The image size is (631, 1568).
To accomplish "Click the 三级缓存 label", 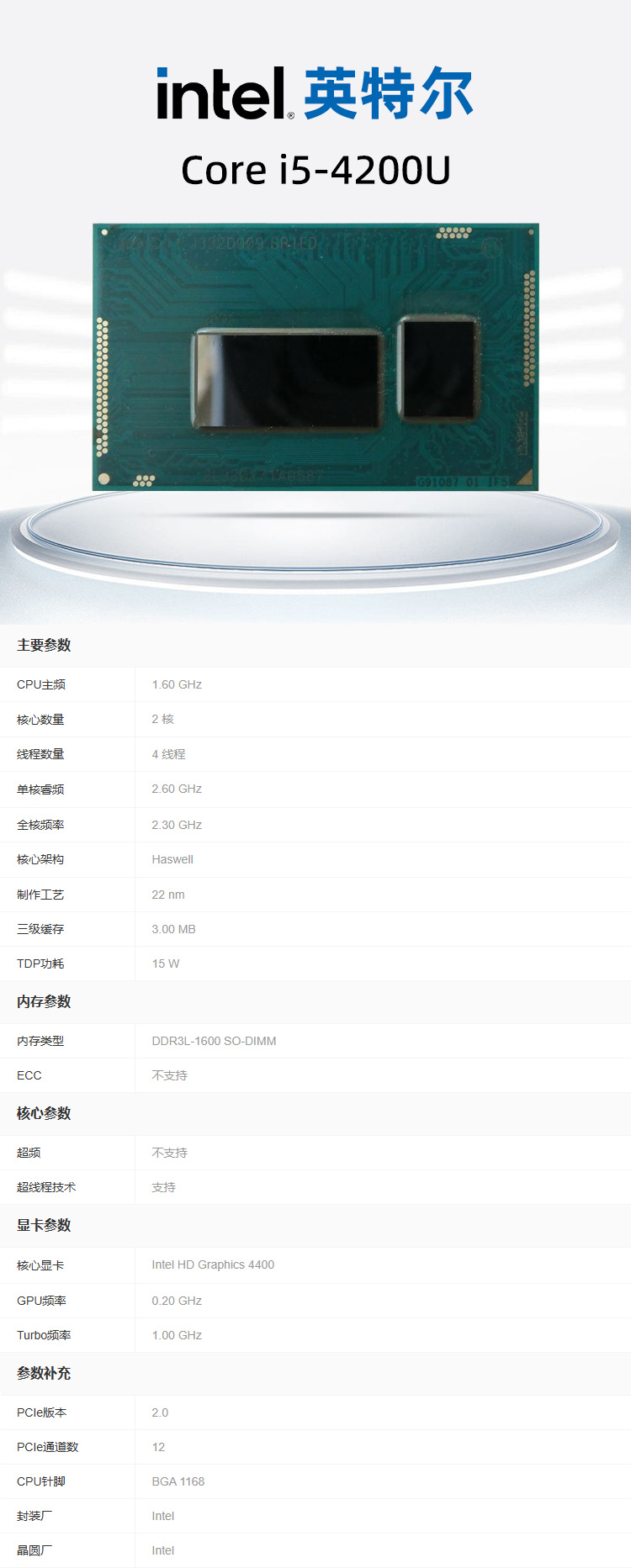I will pyautogui.click(x=40, y=929).
